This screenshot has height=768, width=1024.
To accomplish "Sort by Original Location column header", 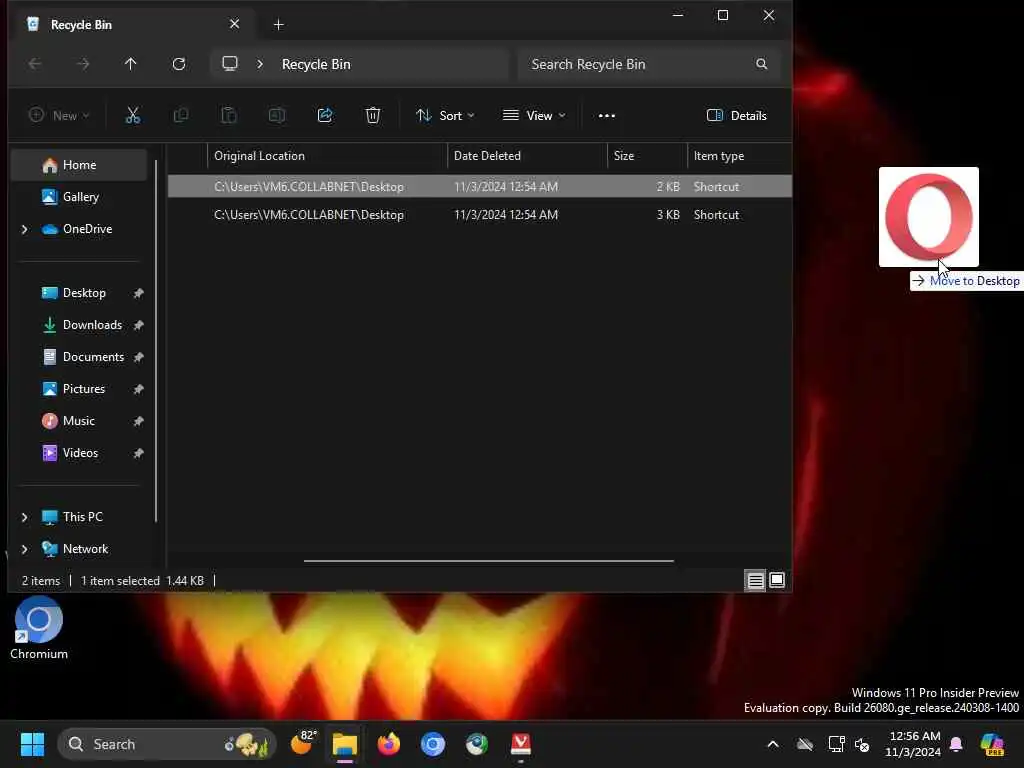I will click(327, 156).
